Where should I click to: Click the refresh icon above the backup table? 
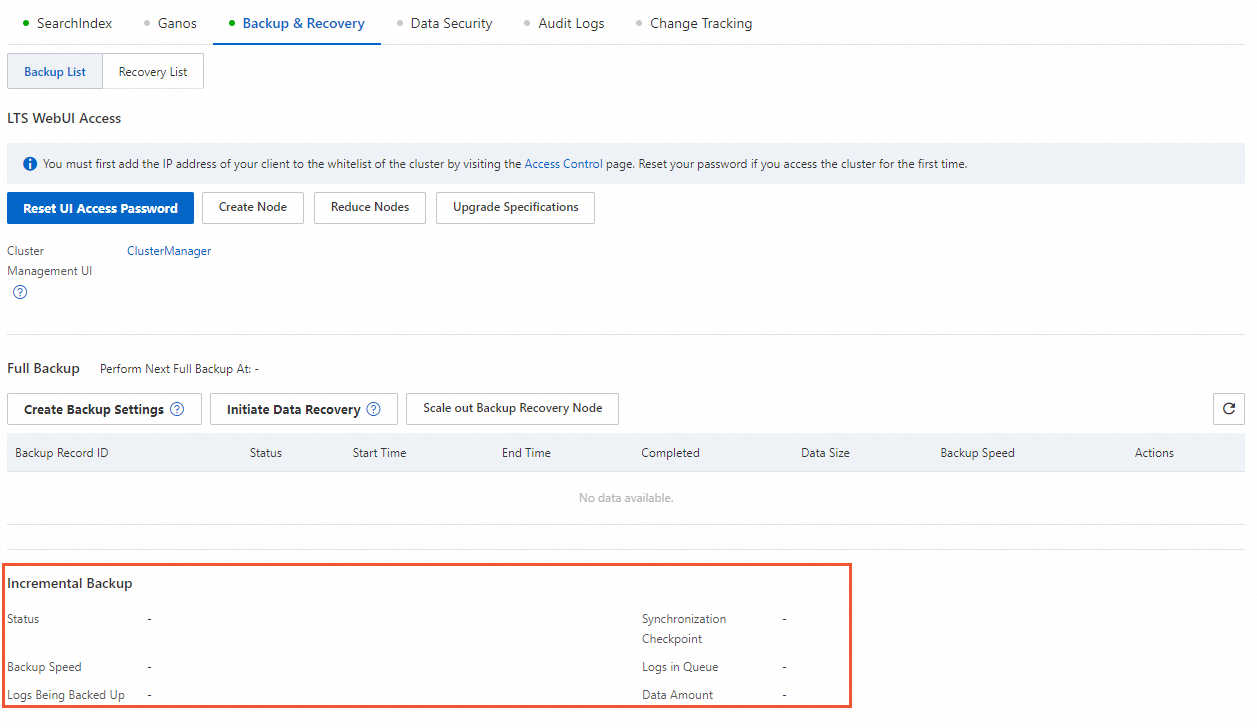click(x=1229, y=409)
